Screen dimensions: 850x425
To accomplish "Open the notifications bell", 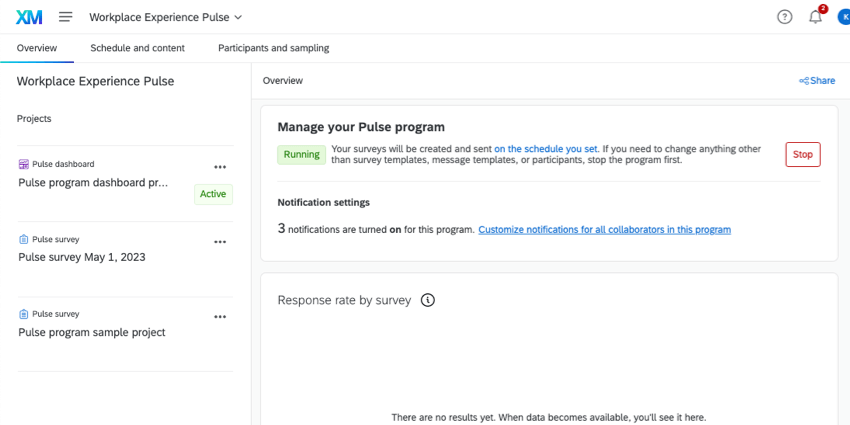I will click(815, 17).
